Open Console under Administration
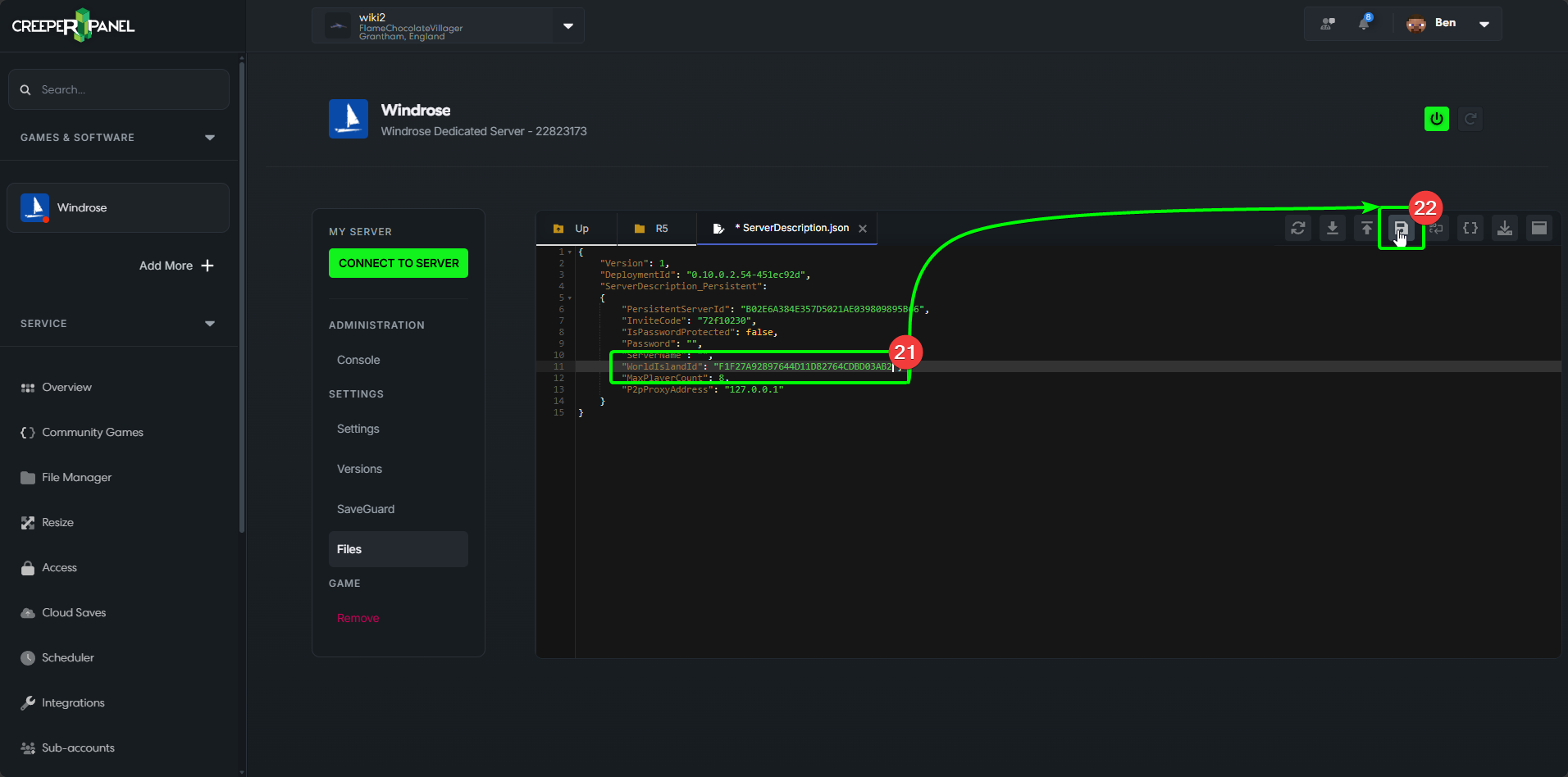 [x=358, y=360]
